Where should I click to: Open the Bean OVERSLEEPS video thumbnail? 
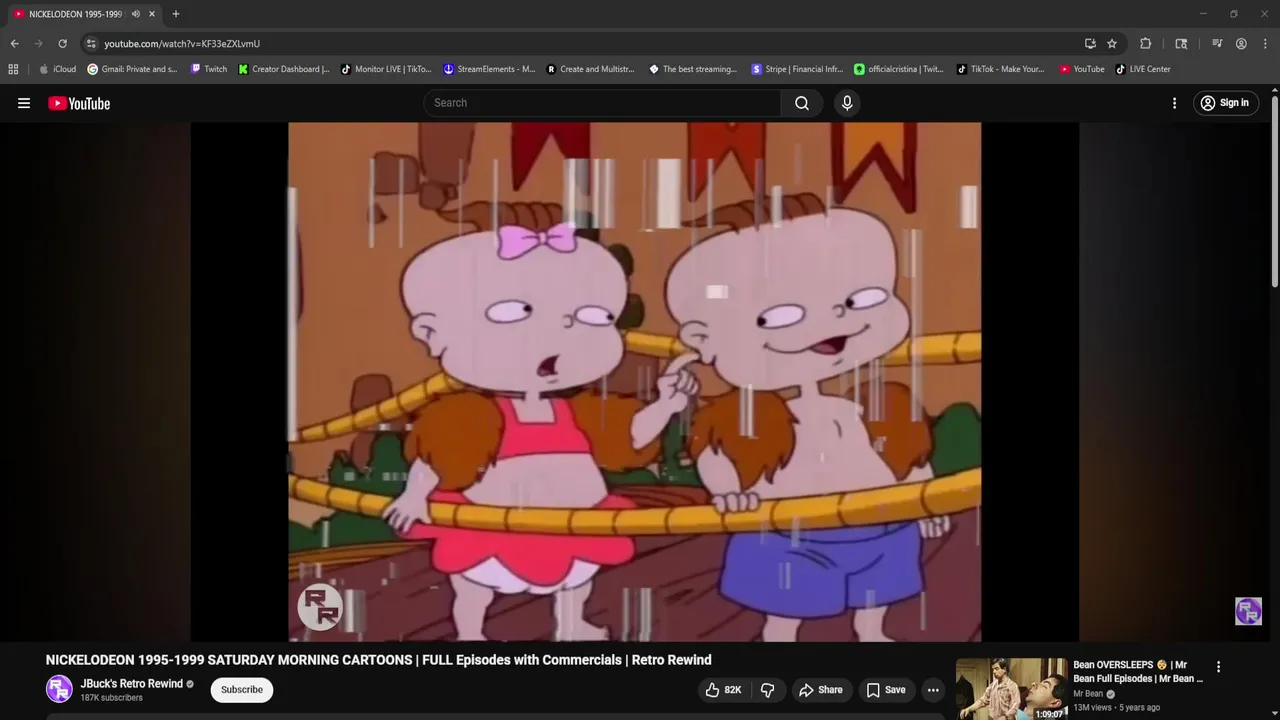point(1011,688)
